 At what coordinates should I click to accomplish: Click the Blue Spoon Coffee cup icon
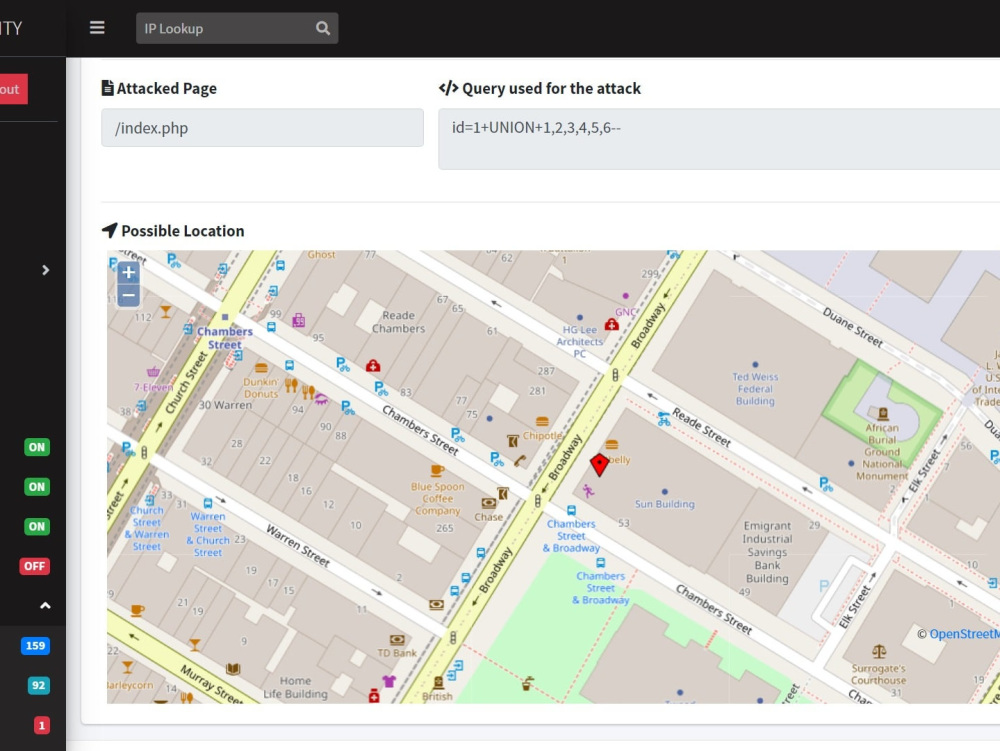click(x=437, y=470)
